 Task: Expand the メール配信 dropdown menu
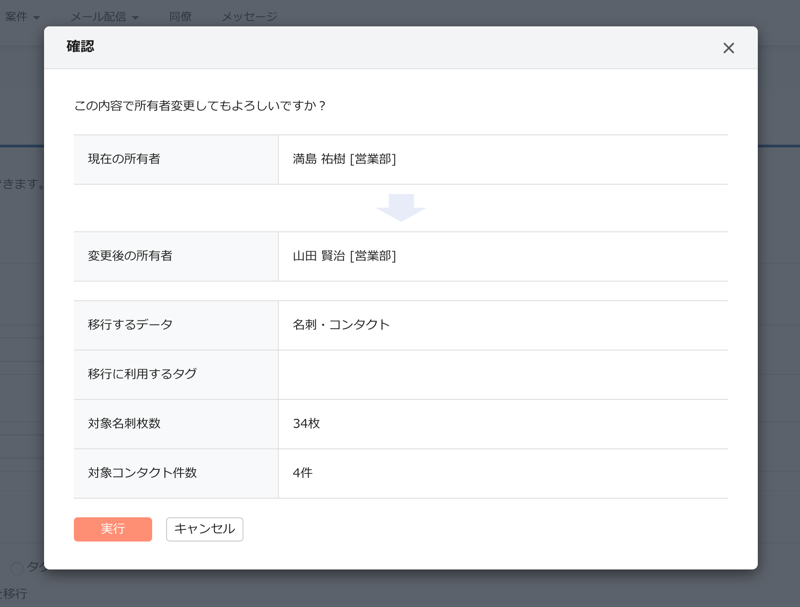[105, 17]
